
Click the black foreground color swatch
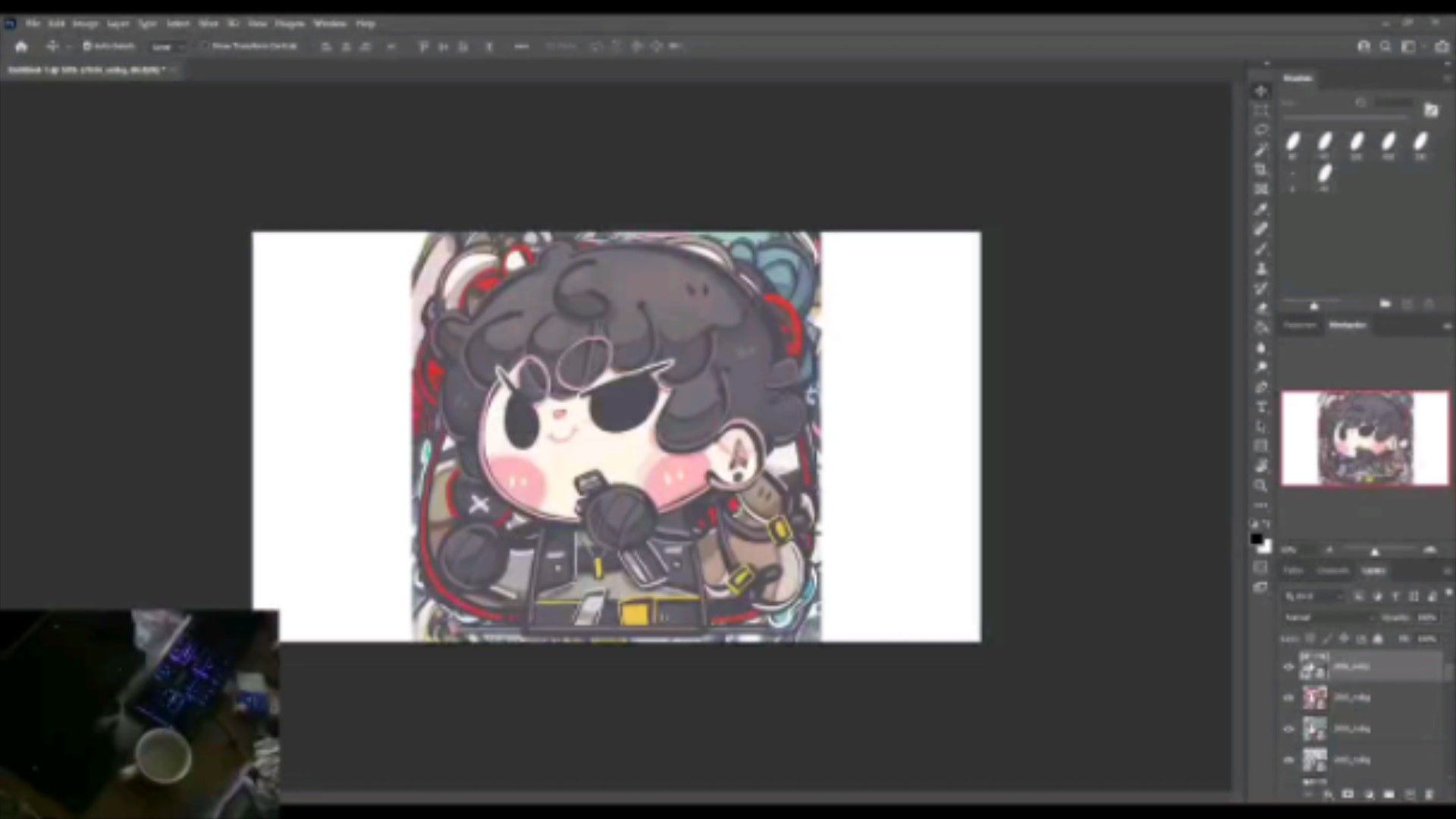click(x=1257, y=539)
